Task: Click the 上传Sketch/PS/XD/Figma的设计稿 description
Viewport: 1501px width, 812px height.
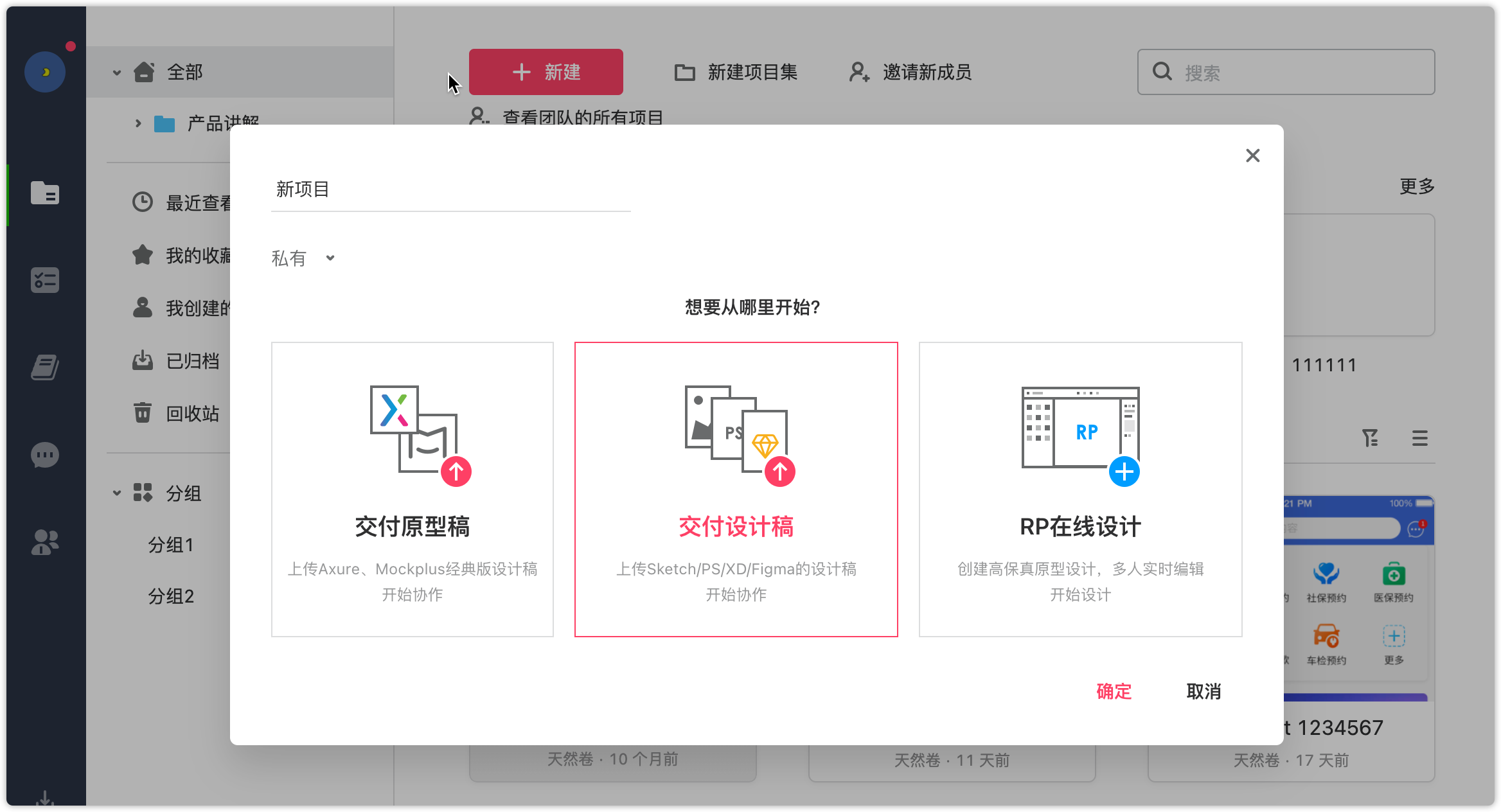Action: click(736, 569)
